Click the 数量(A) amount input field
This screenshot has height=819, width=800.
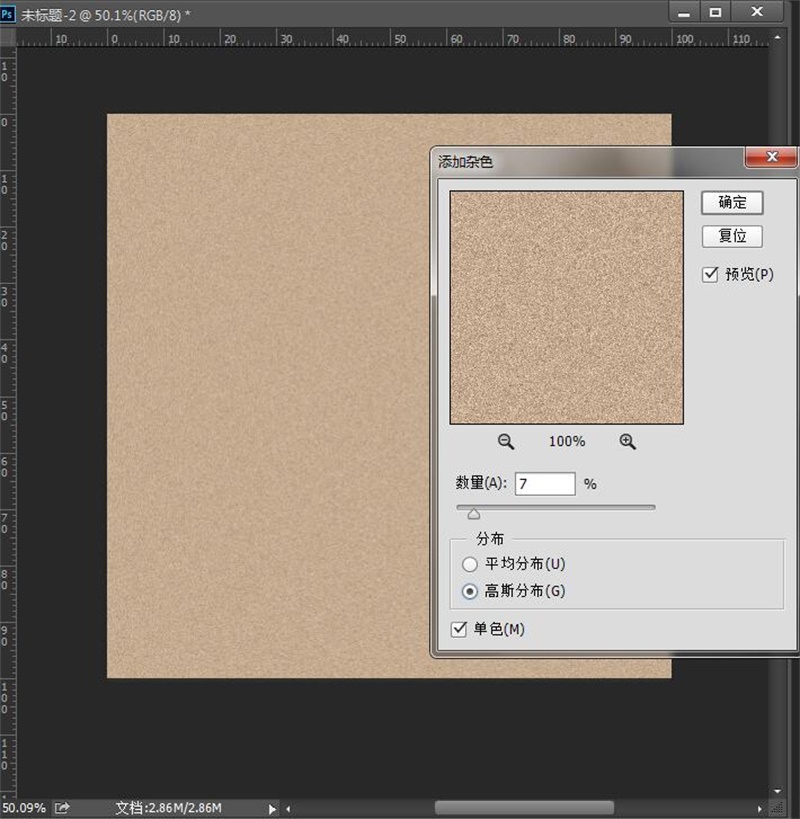click(x=545, y=484)
